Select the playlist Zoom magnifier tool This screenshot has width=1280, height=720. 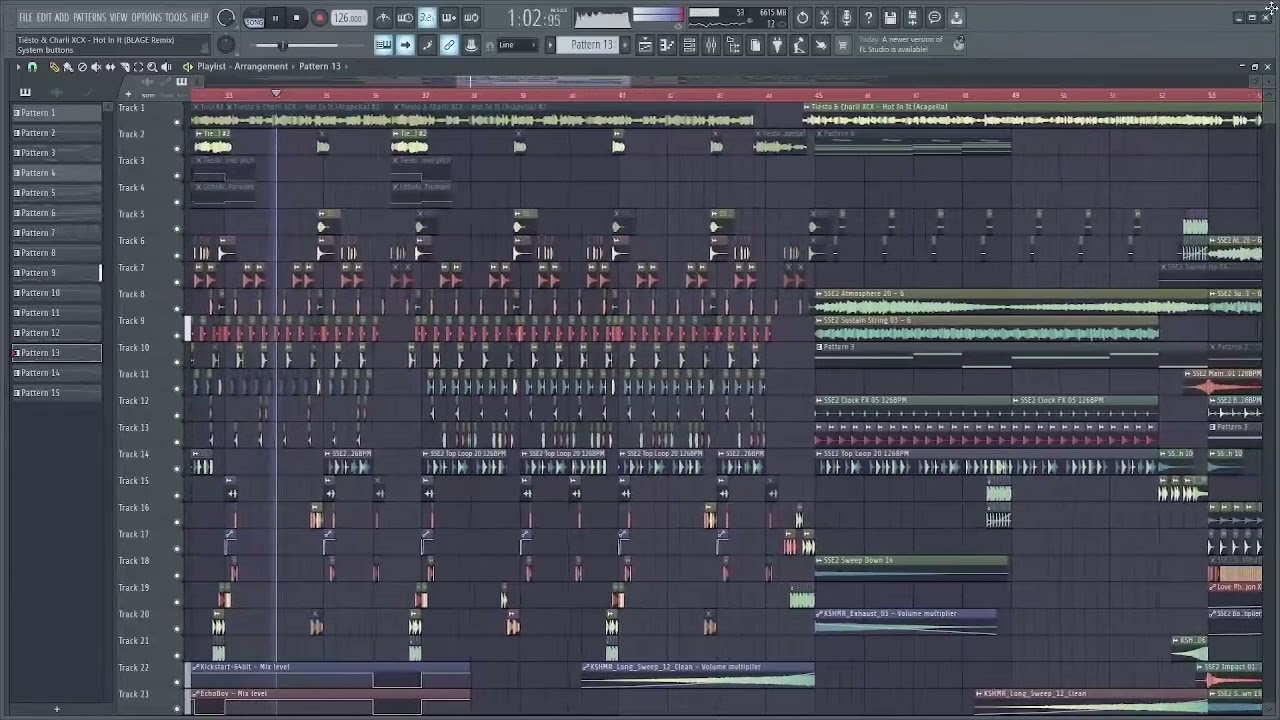[x=152, y=67]
